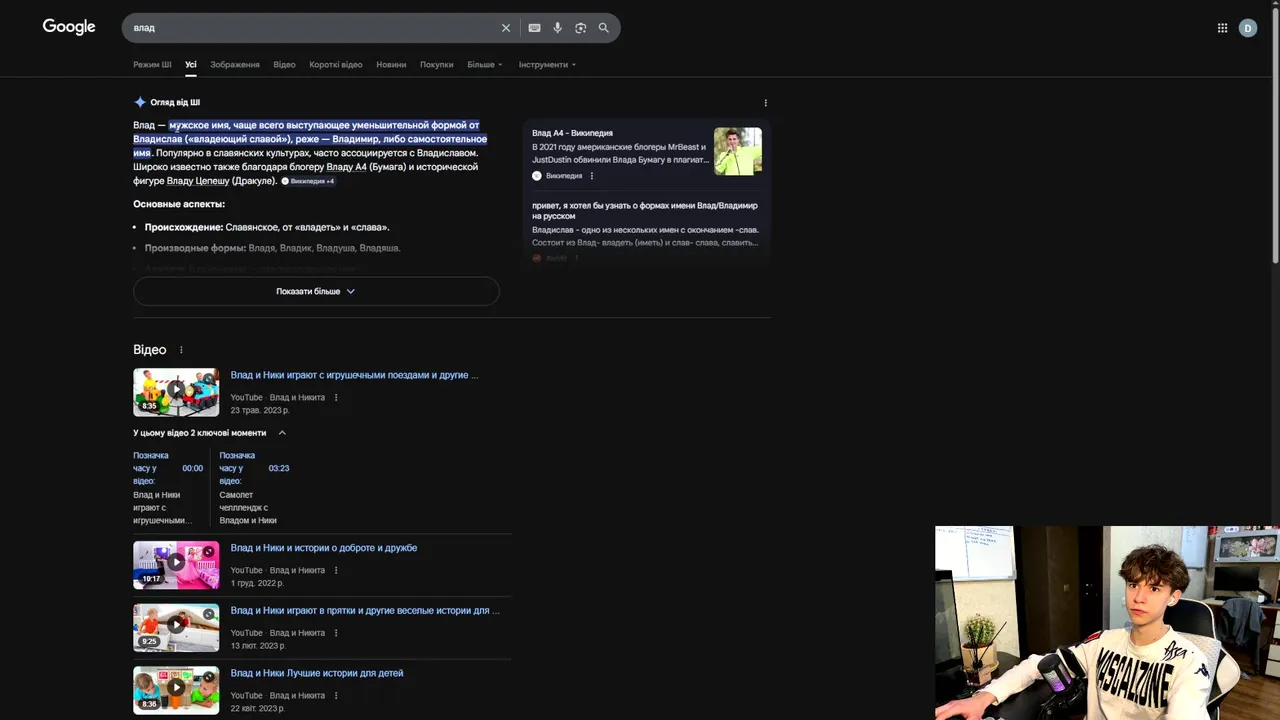Image resolution: width=1280 pixels, height=720 pixels.
Task: Open the Википедия +4 sources chip
Action: 308,181
